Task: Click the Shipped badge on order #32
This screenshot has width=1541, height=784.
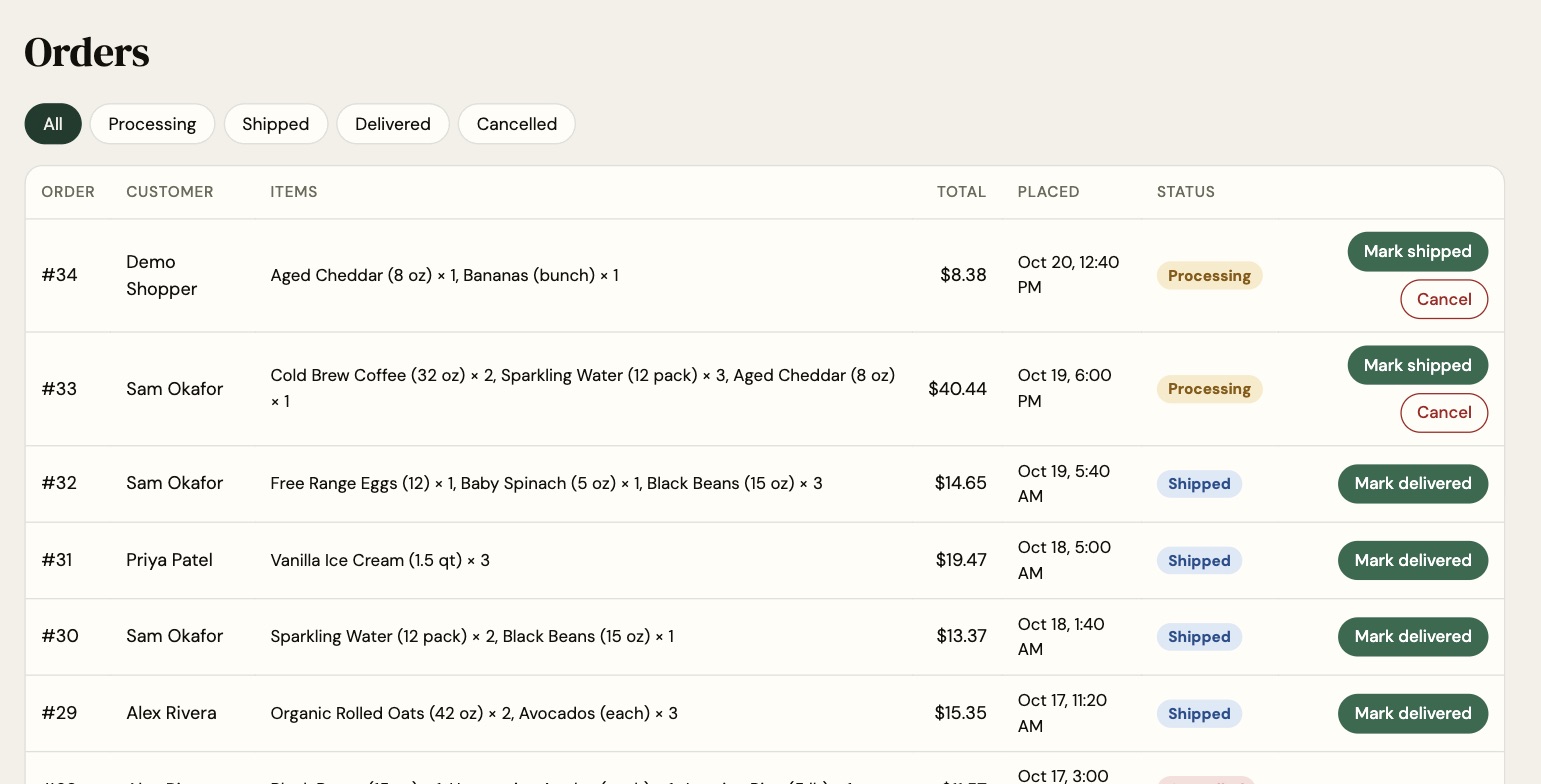Action: (1199, 484)
